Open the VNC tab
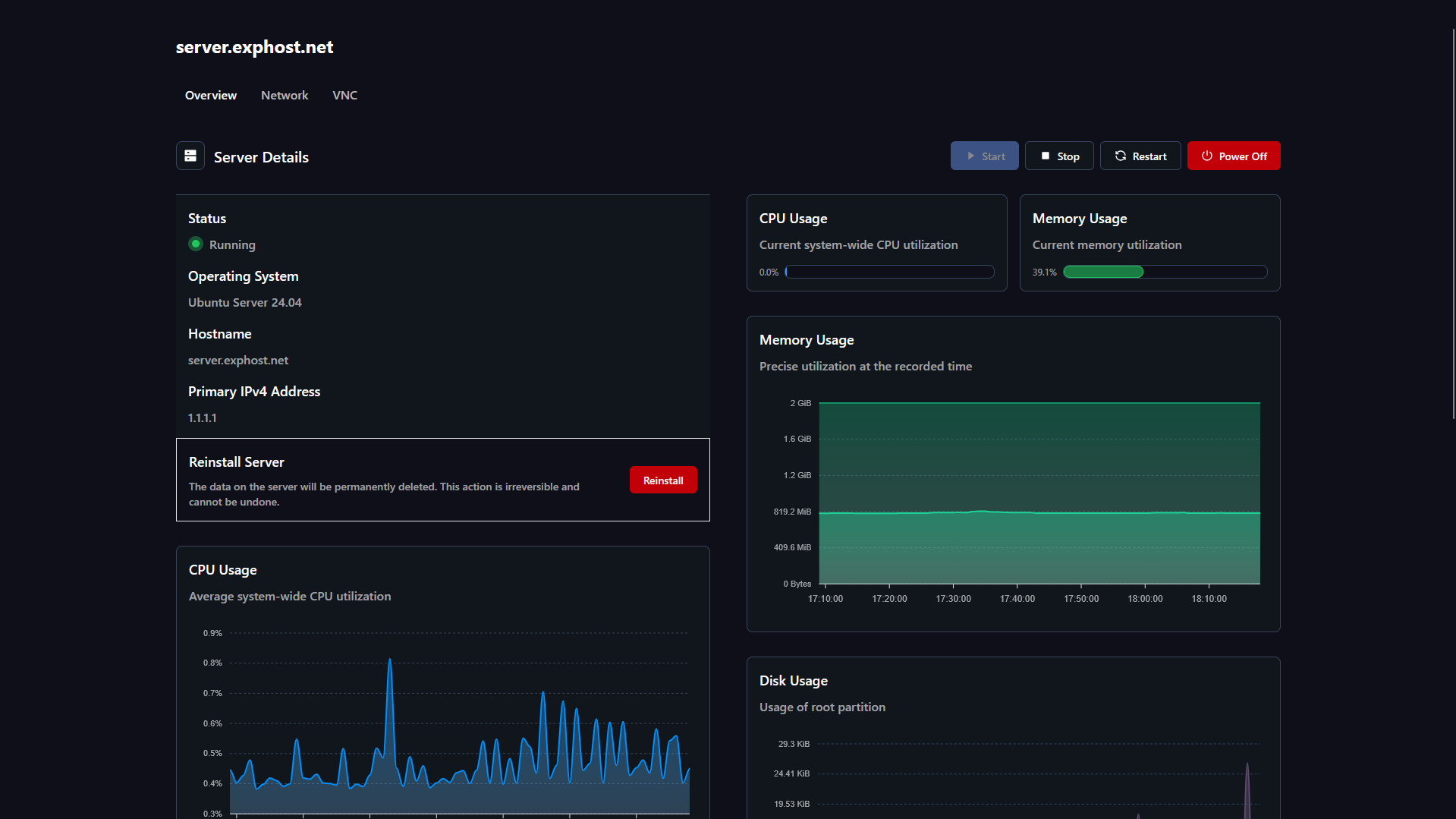This screenshot has width=1456, height=819. click(x=344, y=96)
